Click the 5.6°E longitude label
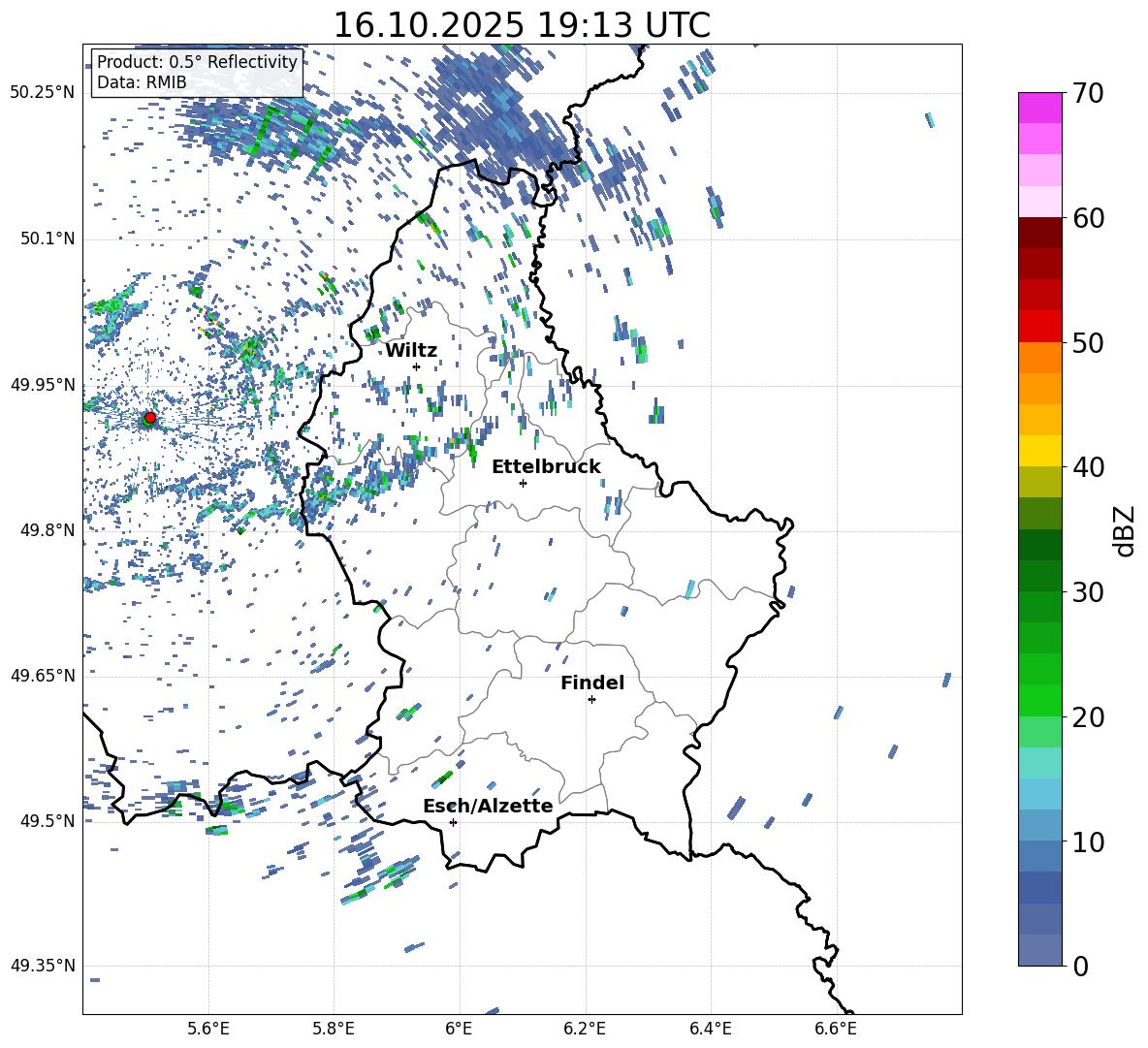 (x=208, y=1029)
